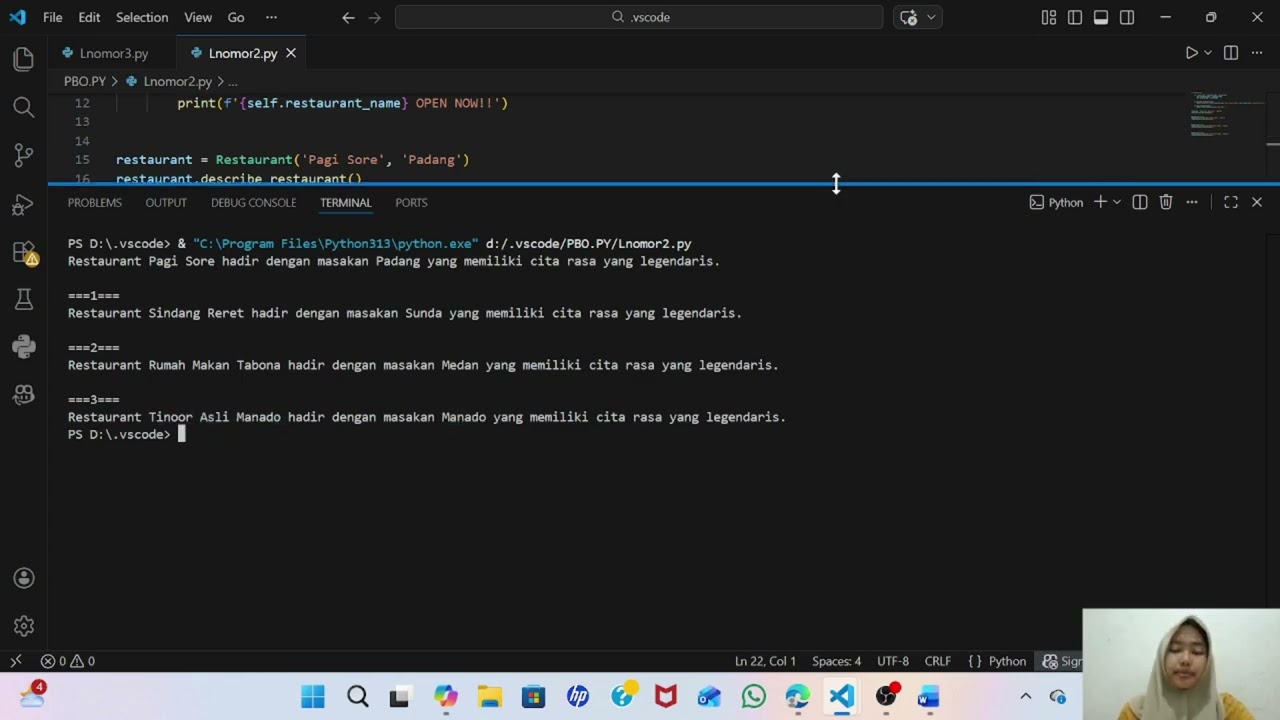
Task: Change line endings via CRLF
Action: click(938, 661)
